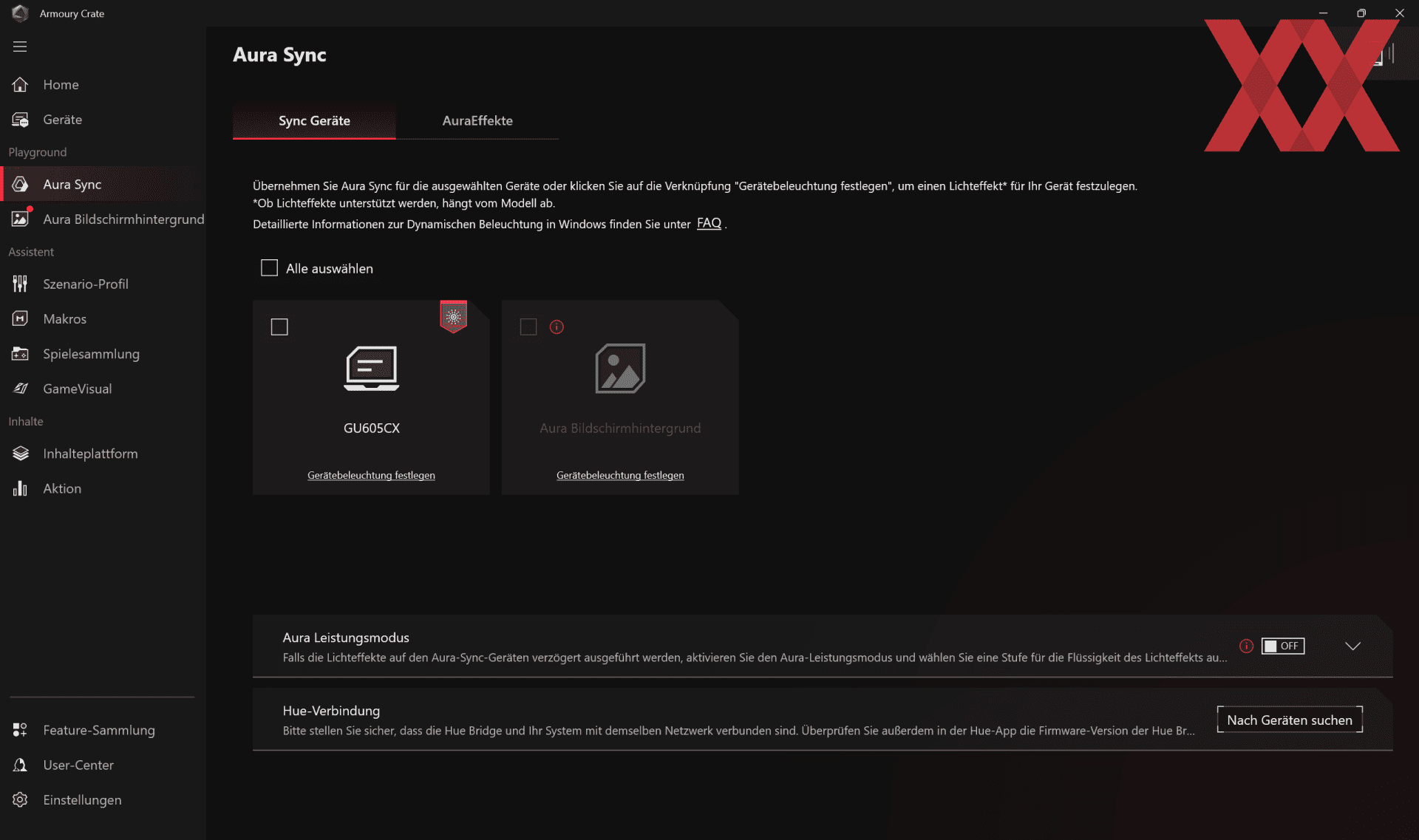Image resolution: width=1419 pixels, height=840 pixels.
Task: Click info icon on Aura Bildschirmhintergrund card
Action: tap(557, 327)
